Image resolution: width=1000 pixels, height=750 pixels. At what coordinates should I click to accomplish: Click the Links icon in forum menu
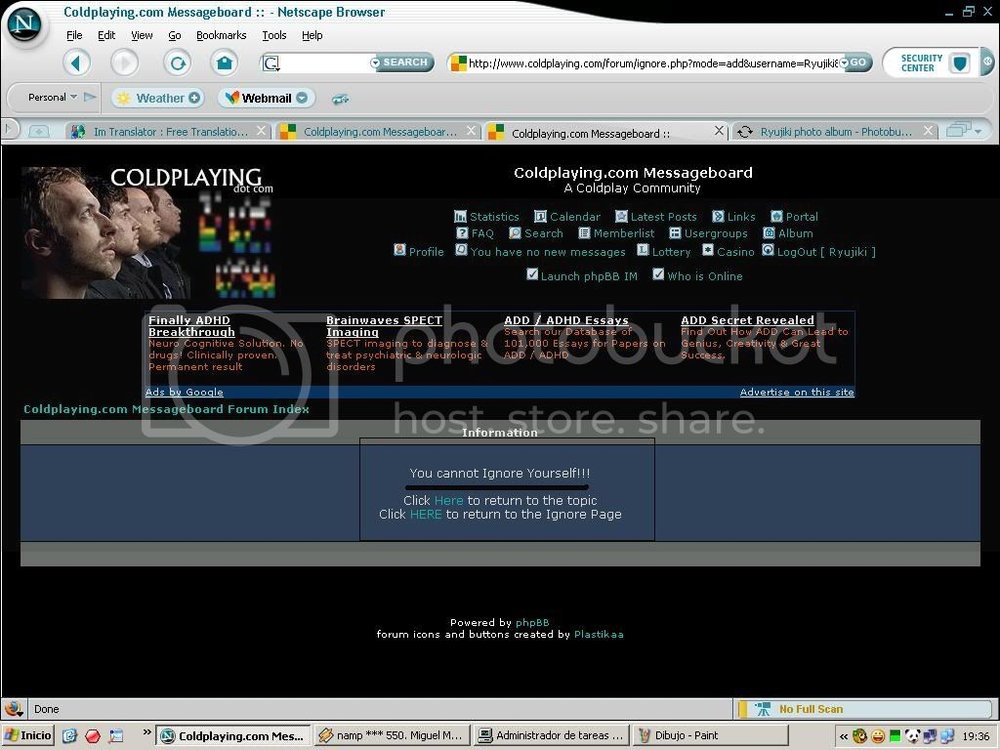coord(718,216)
